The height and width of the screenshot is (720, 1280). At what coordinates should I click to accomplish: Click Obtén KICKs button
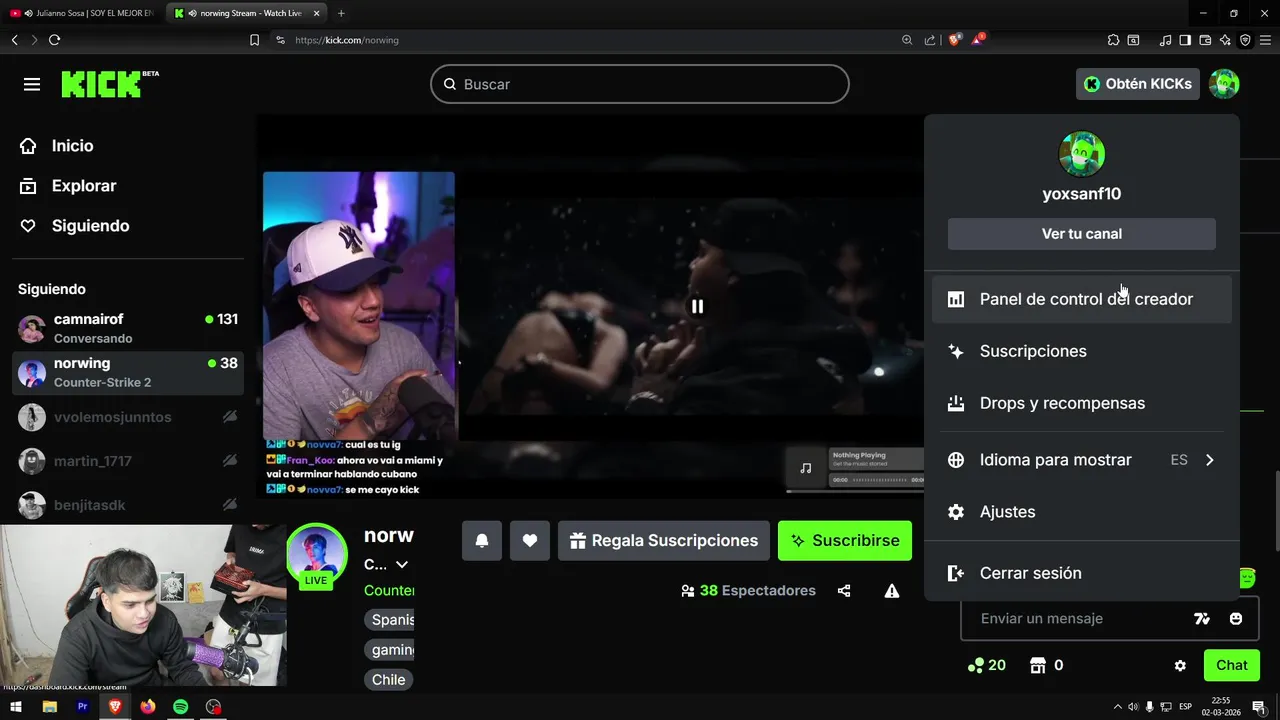[x=1138, y=84]
